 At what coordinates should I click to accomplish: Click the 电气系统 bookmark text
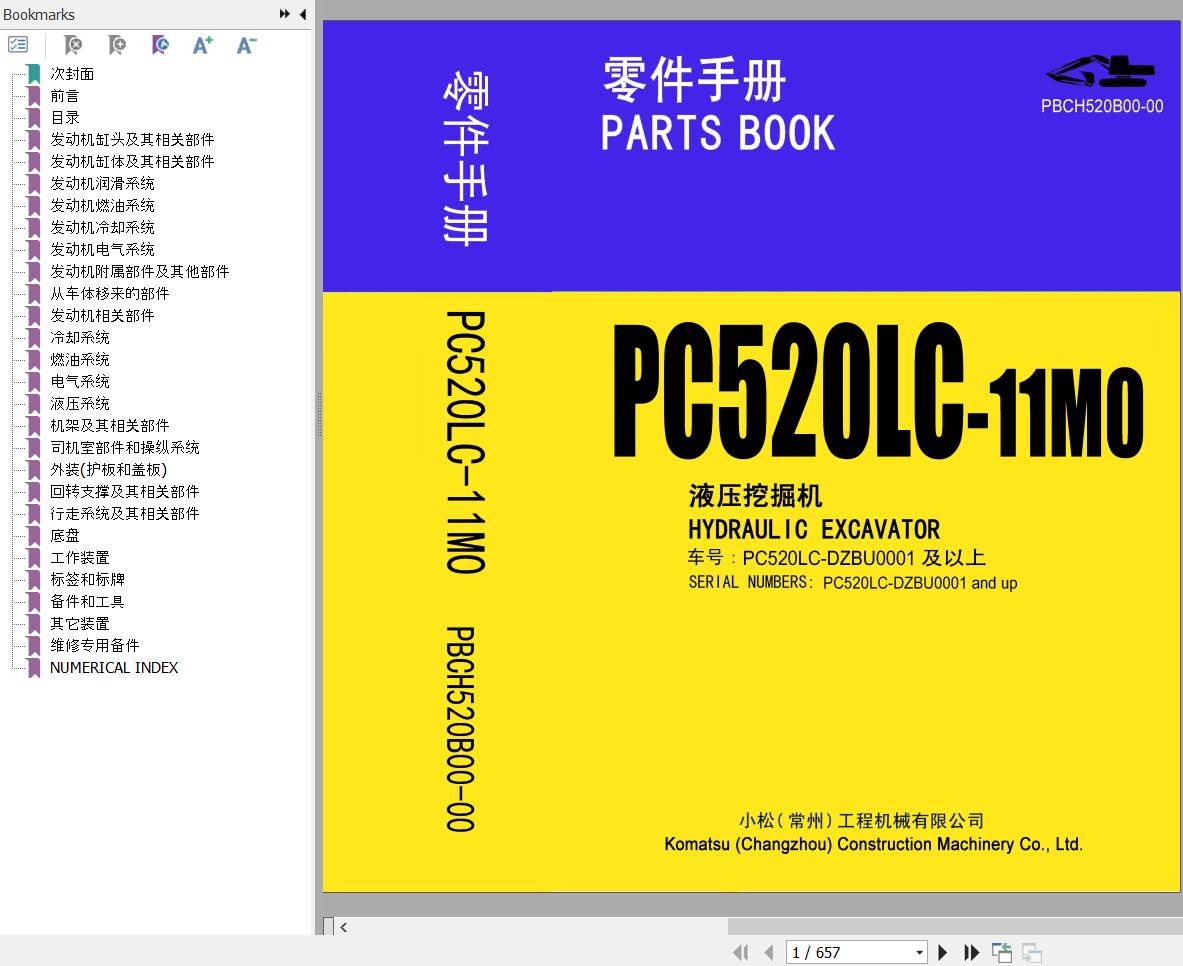(x=80, y=381)
